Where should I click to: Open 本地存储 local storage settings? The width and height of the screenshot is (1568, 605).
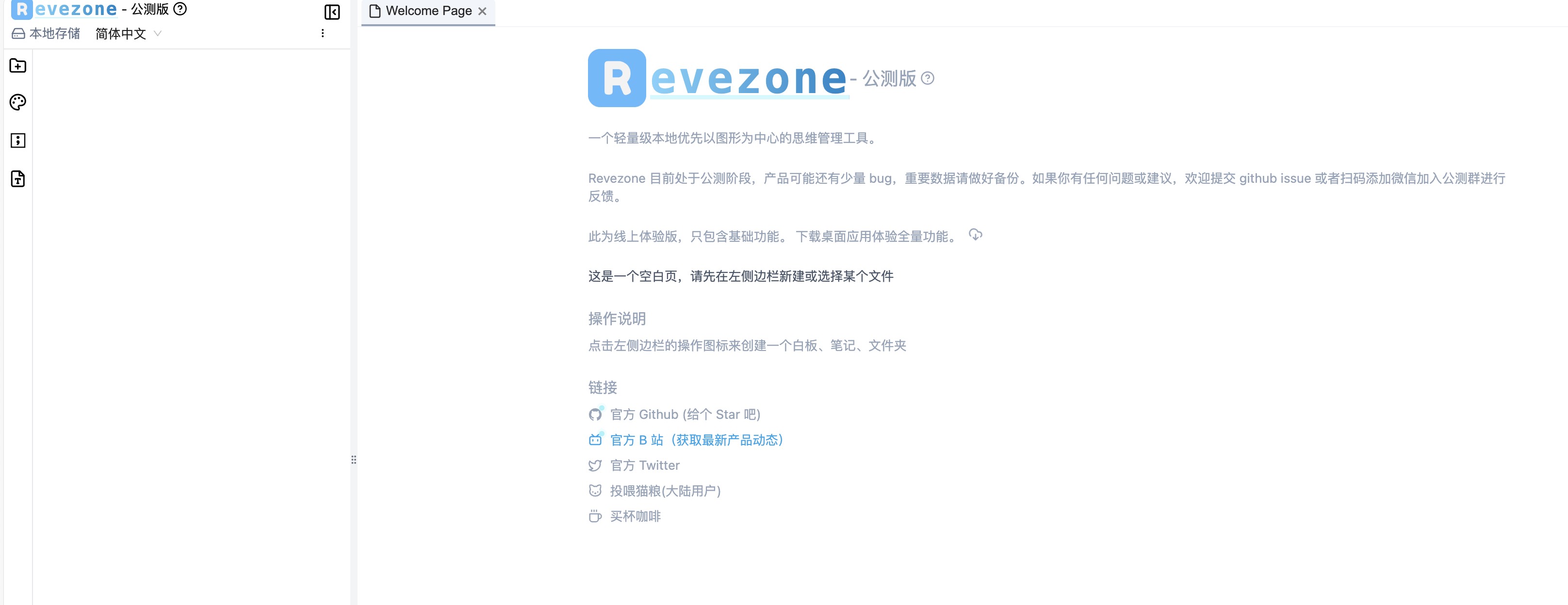tap(46, 34)
